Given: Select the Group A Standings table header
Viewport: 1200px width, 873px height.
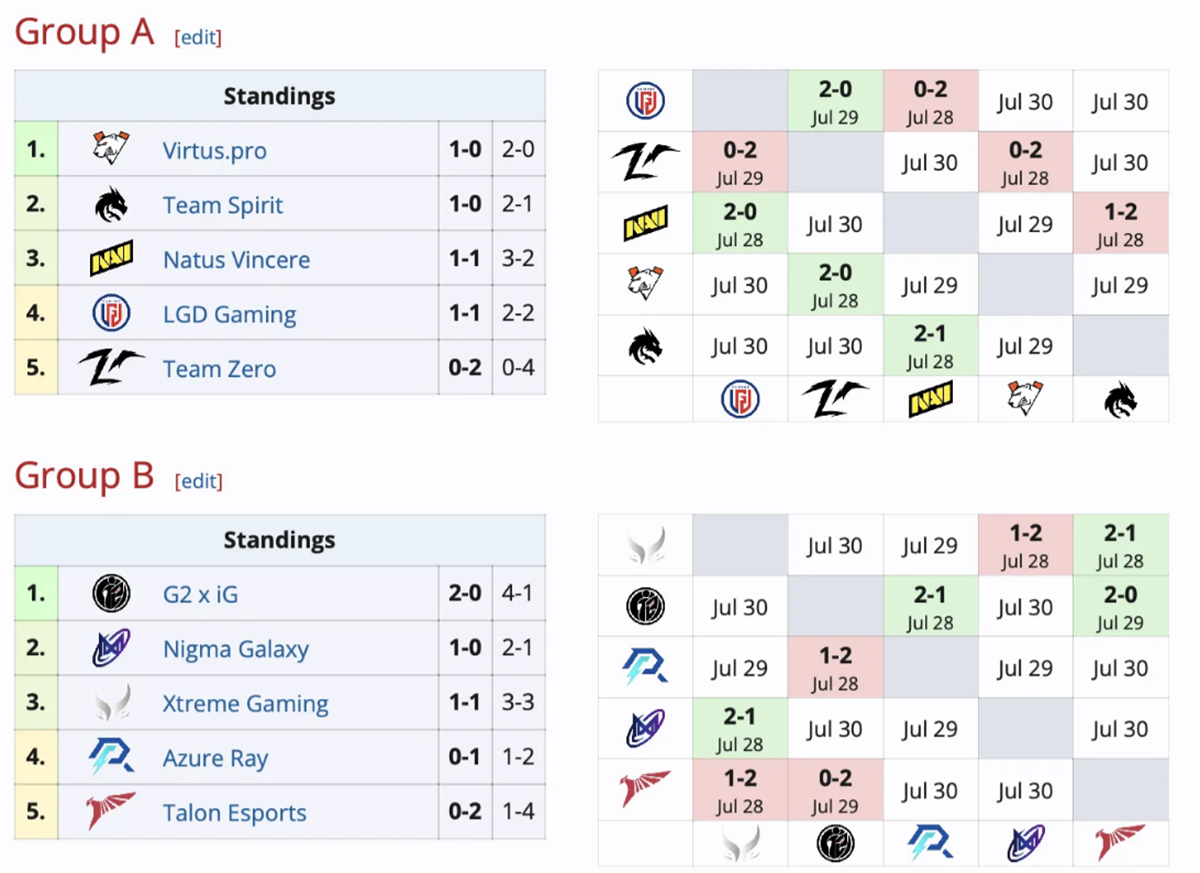Looking at the screenshot, I should click(x=279, y=96).
